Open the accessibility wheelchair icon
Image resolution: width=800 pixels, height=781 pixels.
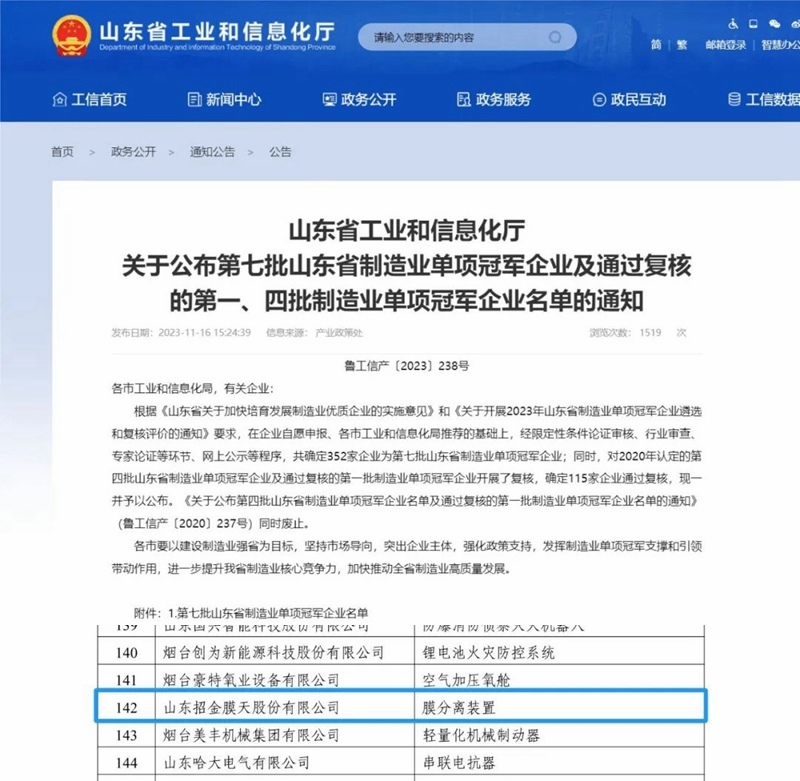[733, 24]
